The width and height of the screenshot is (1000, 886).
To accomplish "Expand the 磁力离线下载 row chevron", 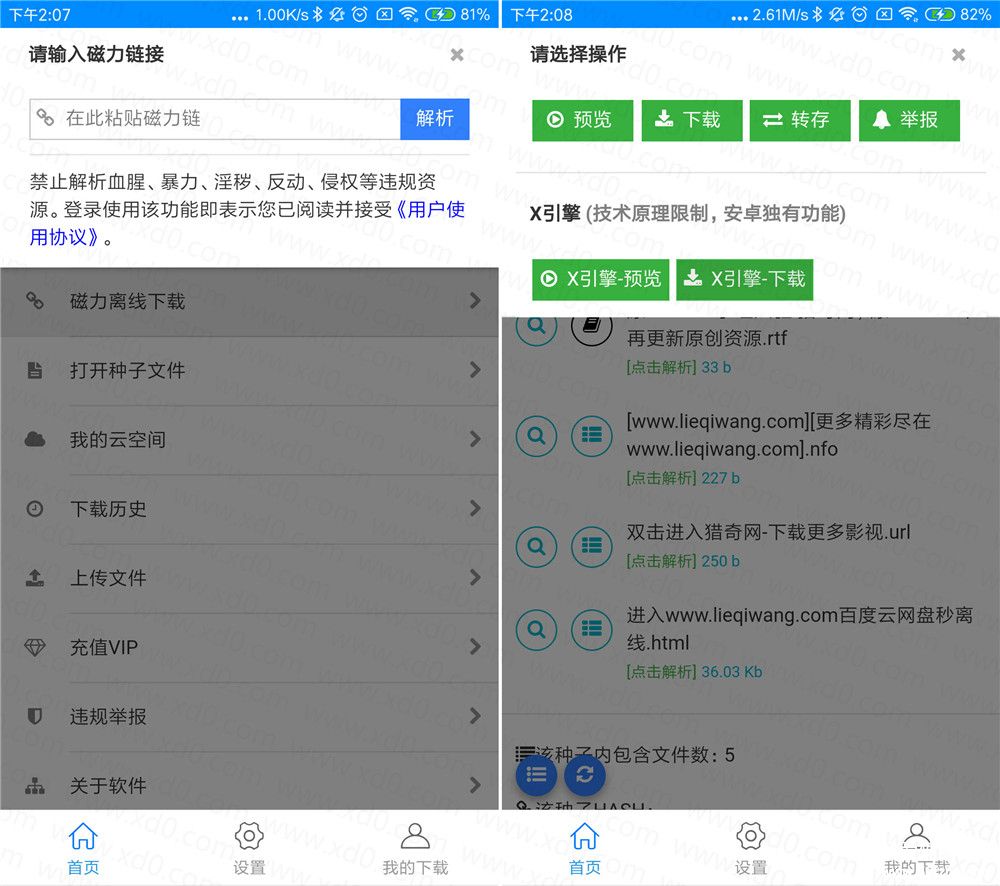I will click(x=475, y=300).
